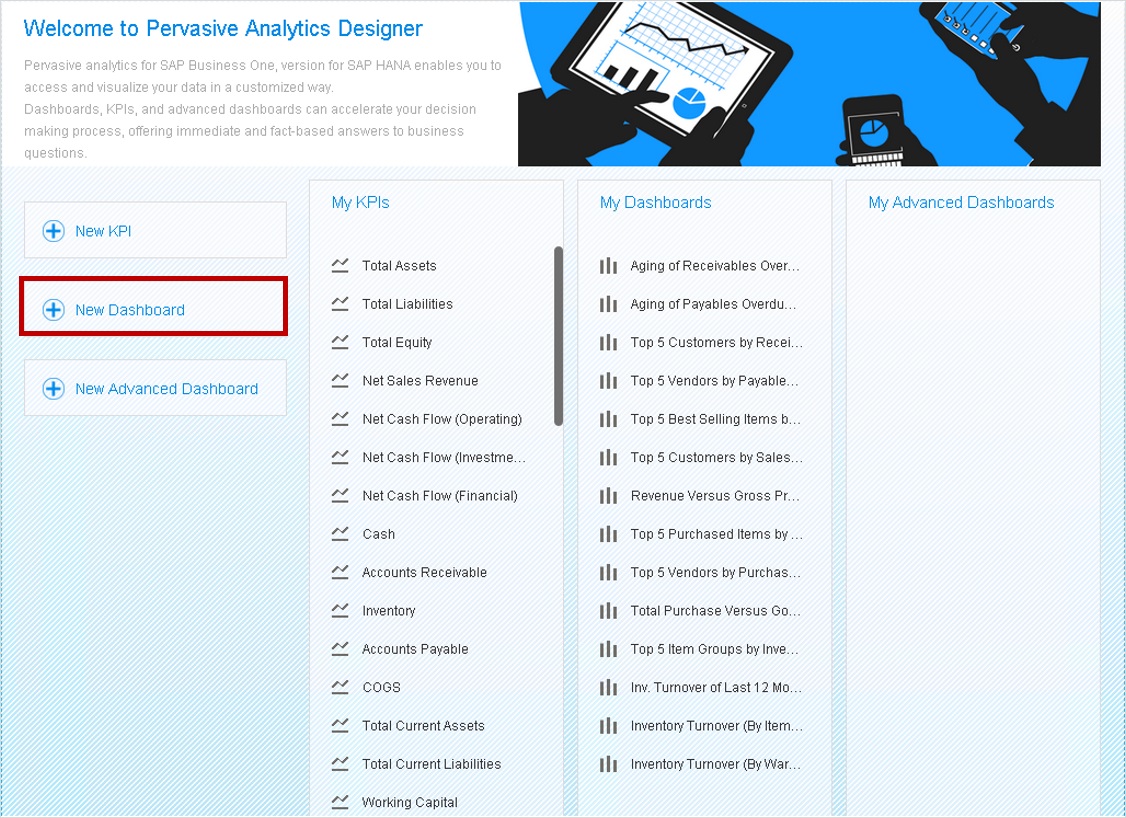Click the bar chart icon beside Revenue Versus Gross Pr...

click(x=608, y=496)
